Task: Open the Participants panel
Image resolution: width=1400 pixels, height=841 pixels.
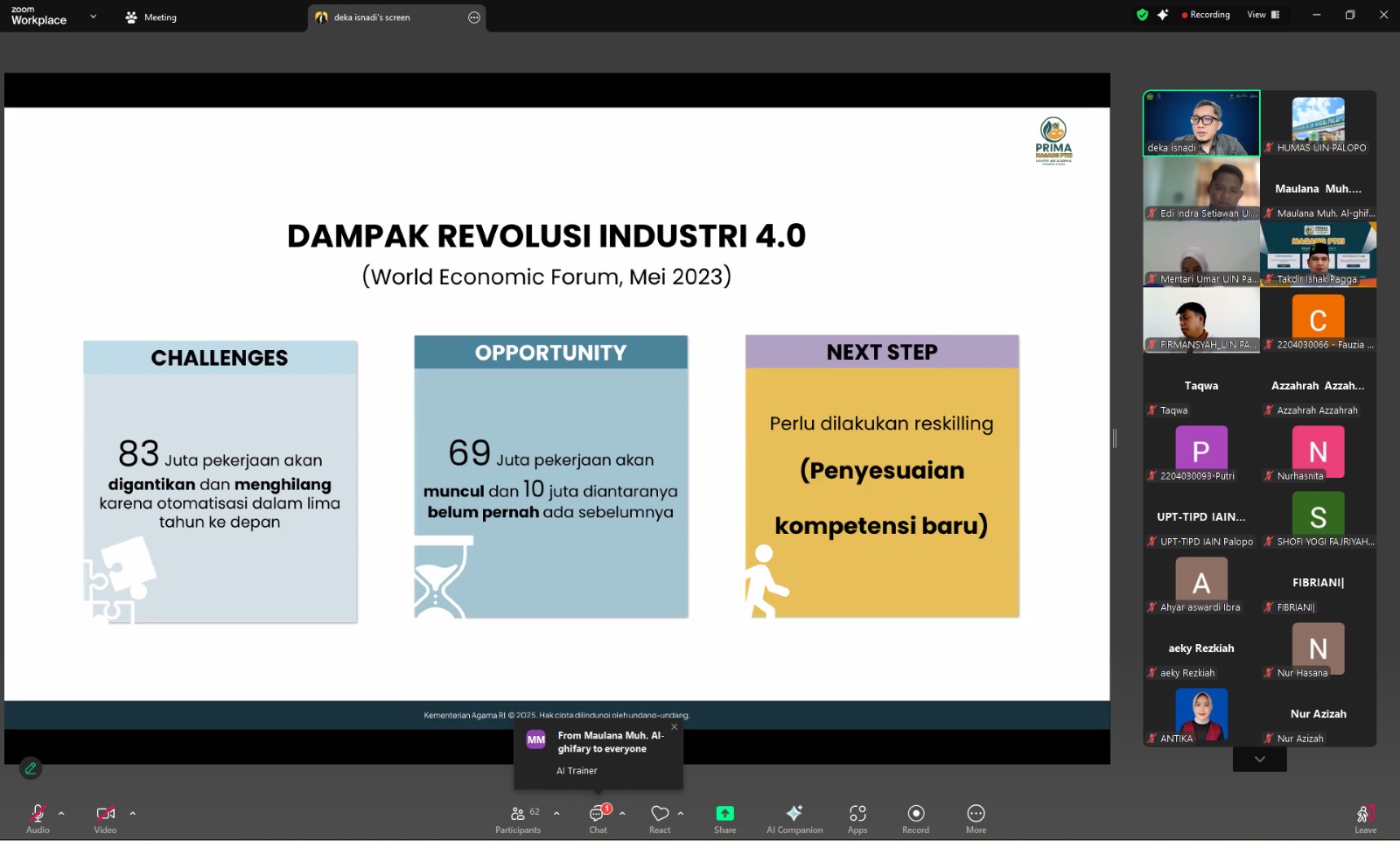Action: 518,818
